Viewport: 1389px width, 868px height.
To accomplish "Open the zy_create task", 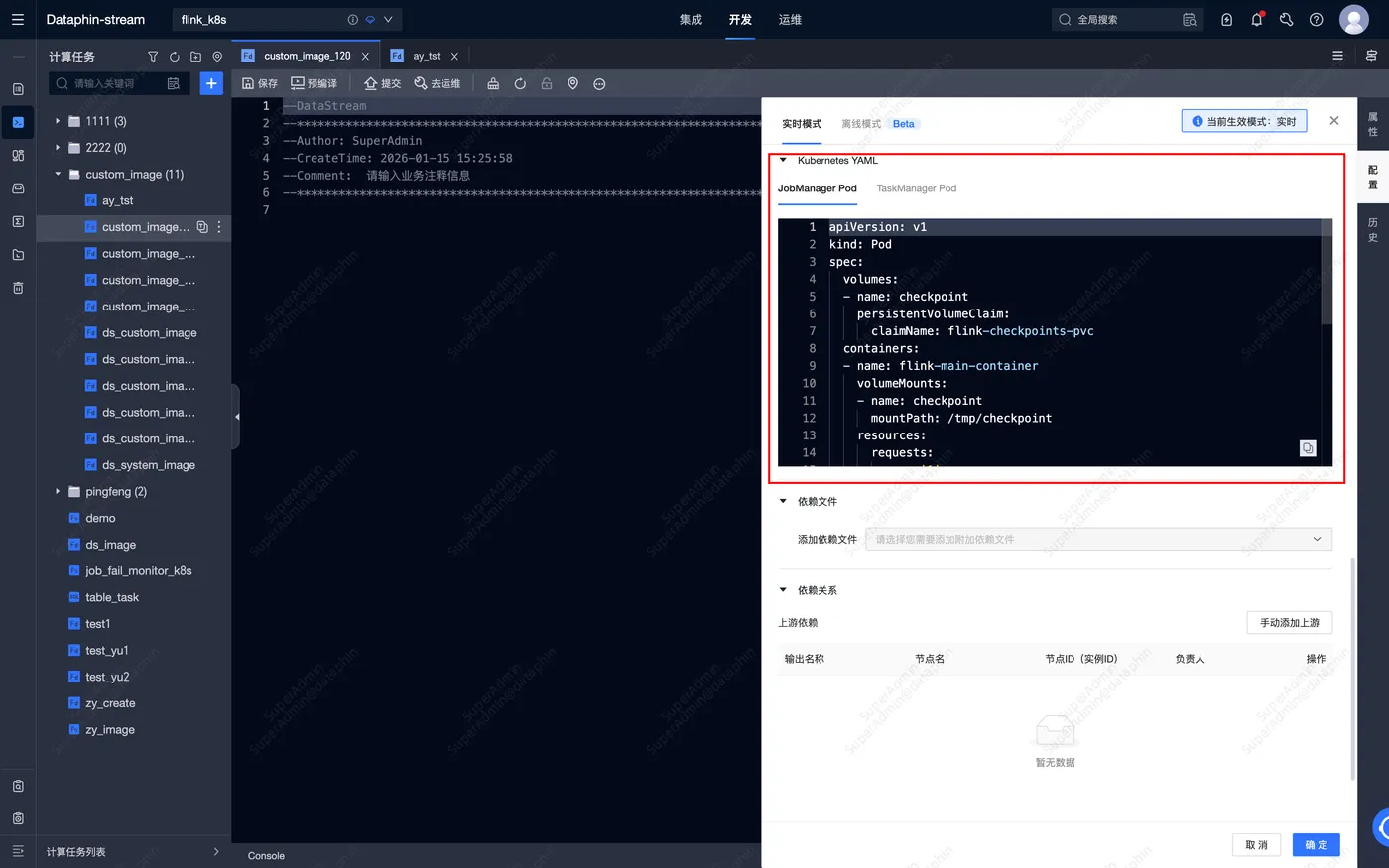I will [x=110, y=703].
